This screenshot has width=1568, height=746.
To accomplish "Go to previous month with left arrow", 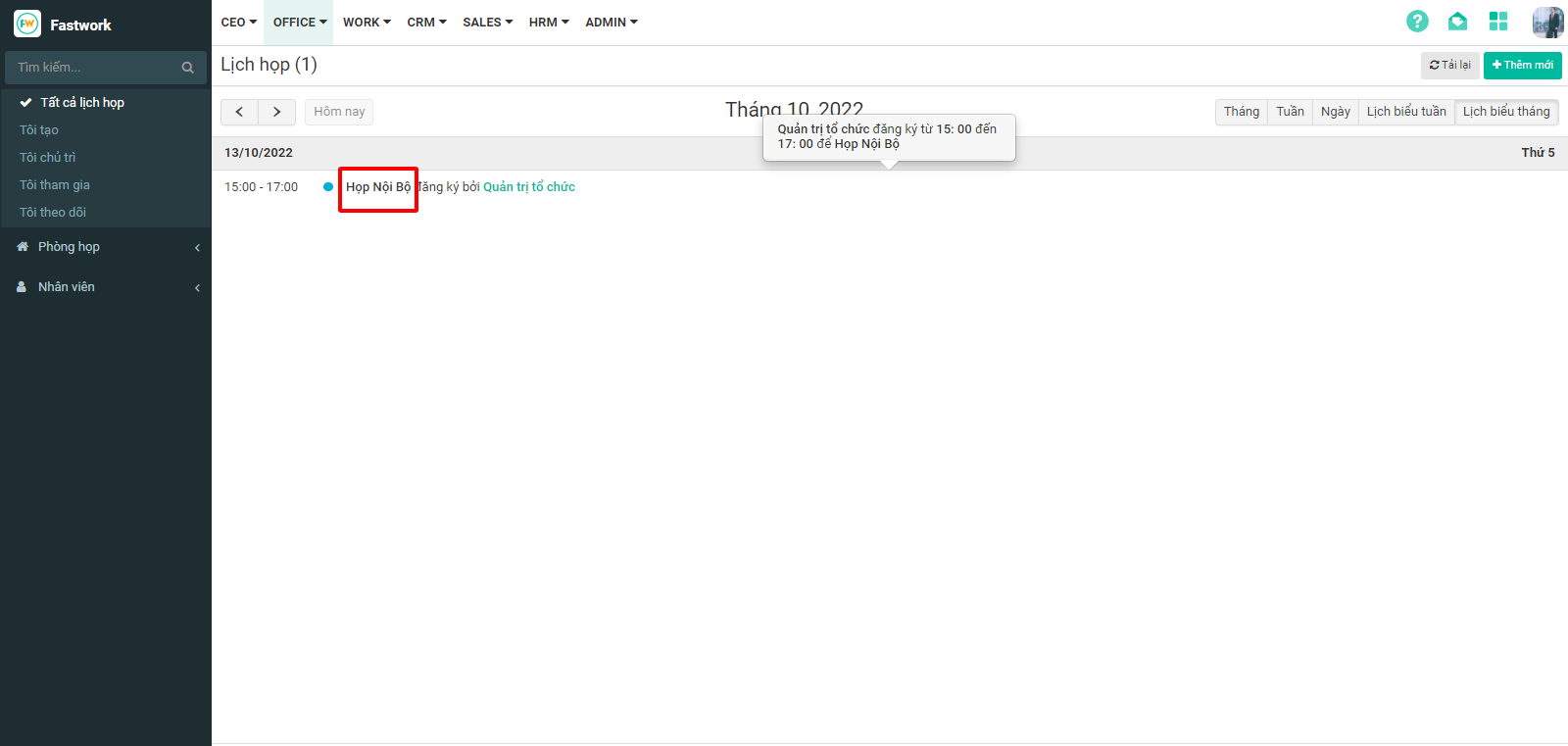I will coord(239,112).
